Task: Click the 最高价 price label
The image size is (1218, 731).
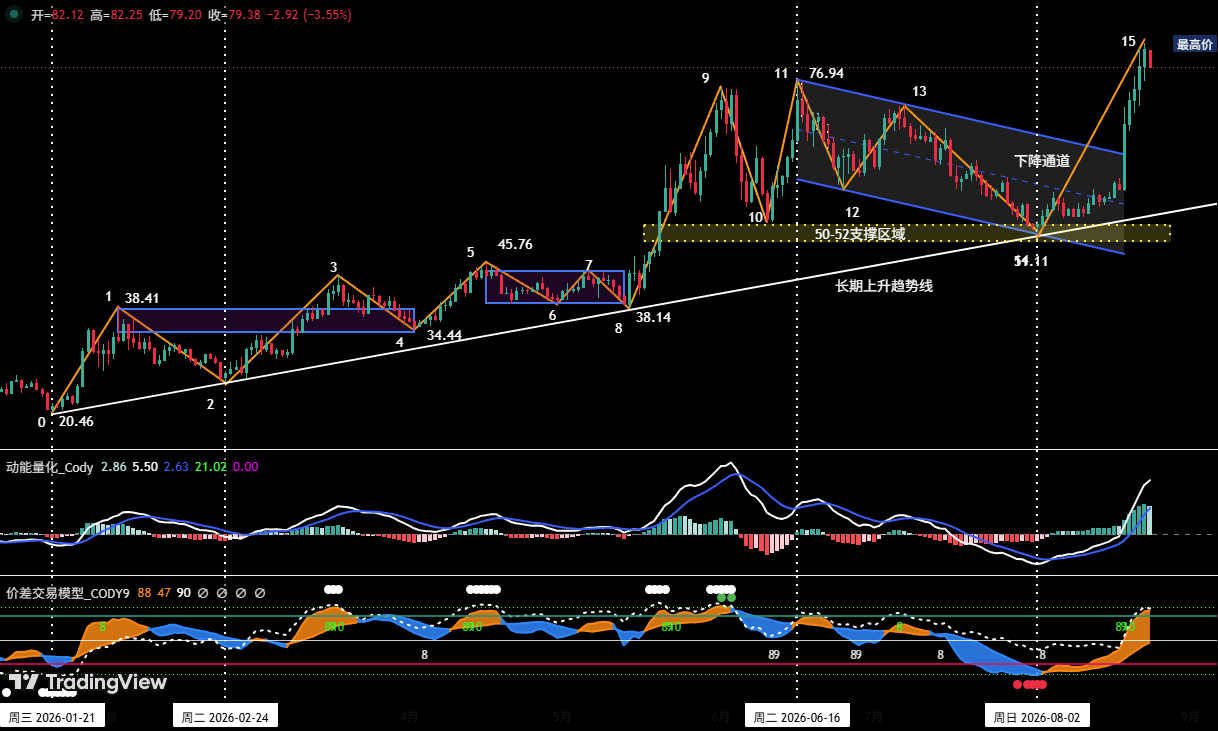Action: coord(1194,44)
